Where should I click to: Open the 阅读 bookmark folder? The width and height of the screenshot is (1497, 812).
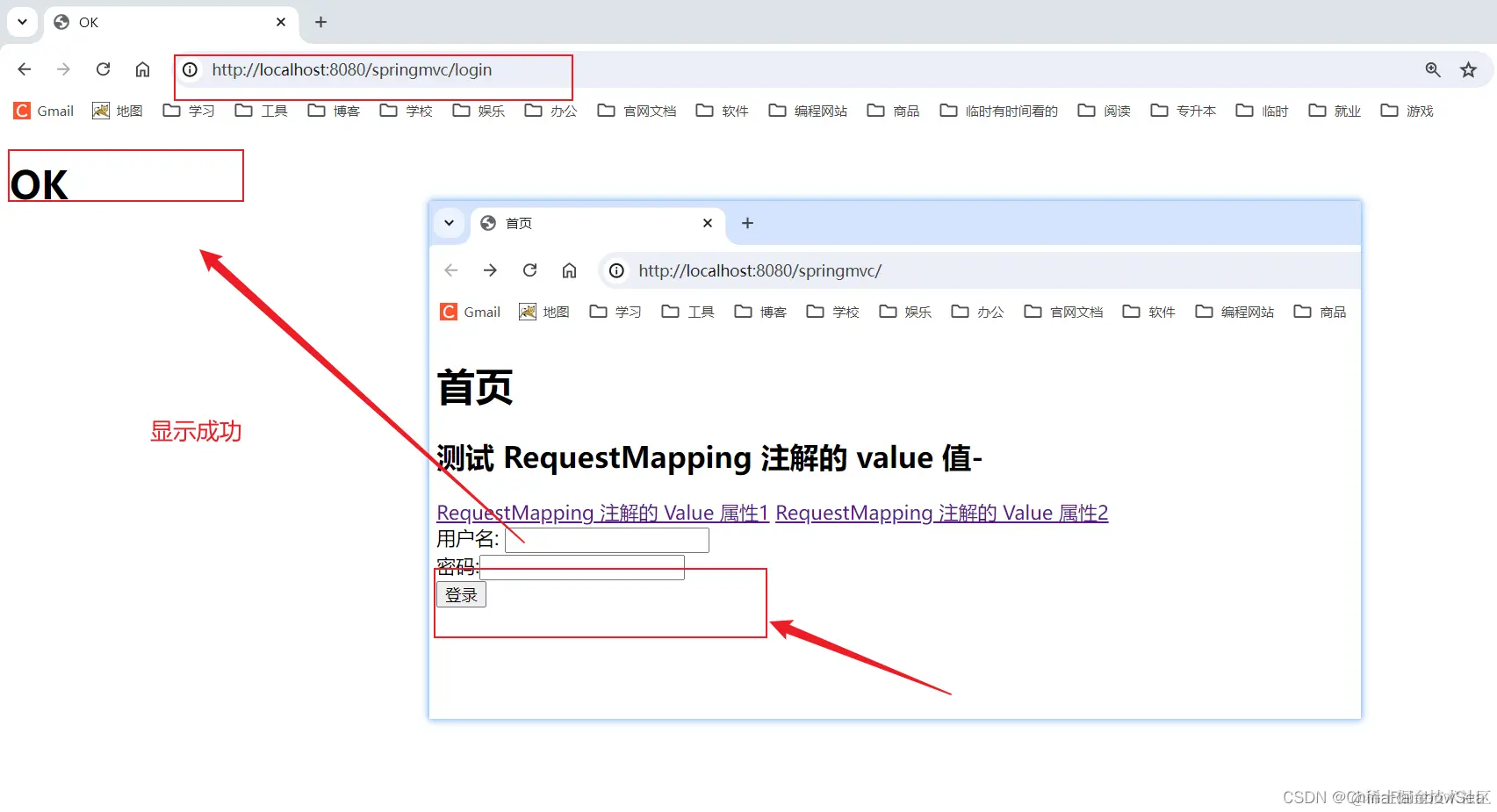tap(1104, 111)
